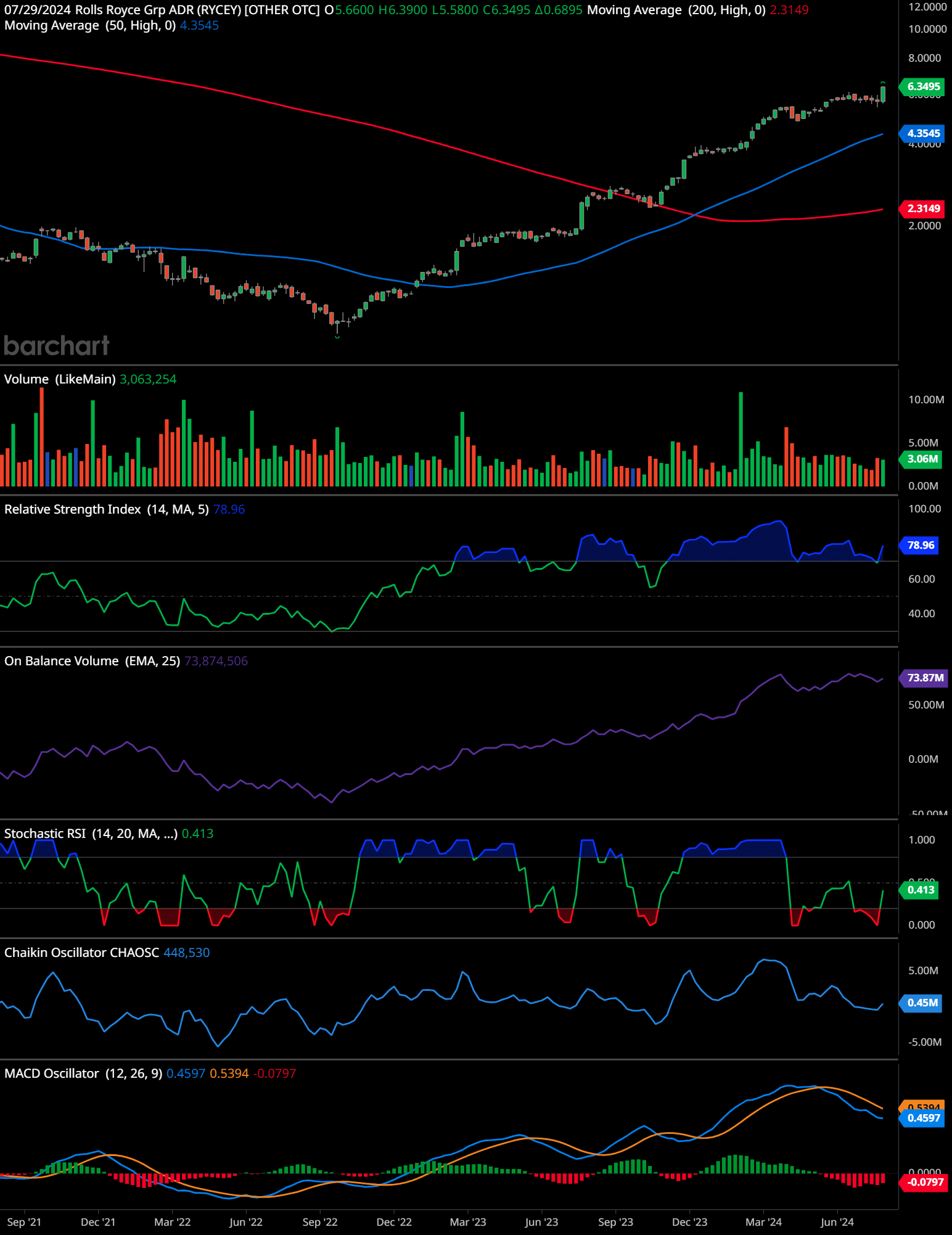Click the MACD Oscillator (12, 26, 9) label
The height and width of the screenshot is (1235, 952).
[83, 1073]
